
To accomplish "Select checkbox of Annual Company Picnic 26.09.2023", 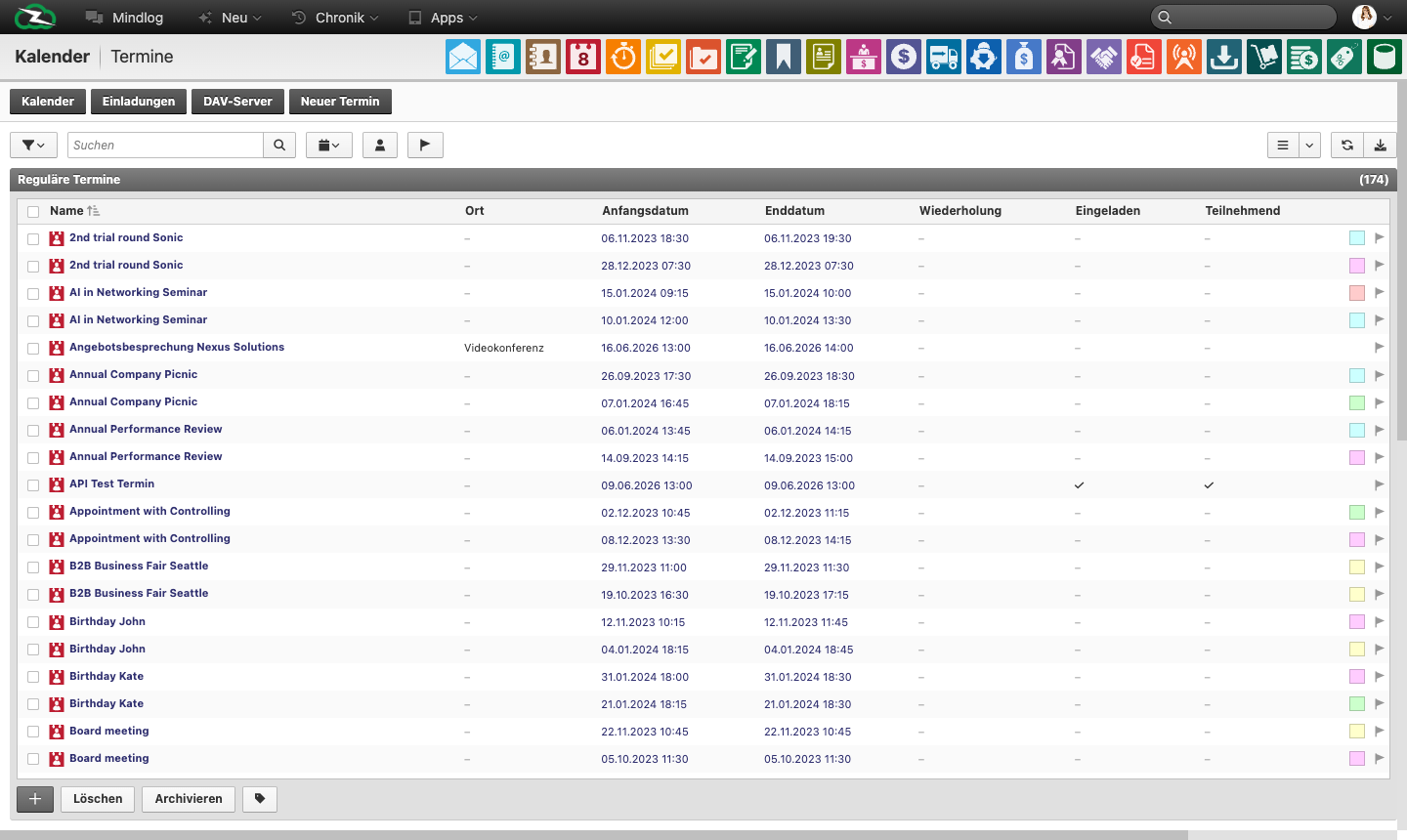I will pos(33,375).
